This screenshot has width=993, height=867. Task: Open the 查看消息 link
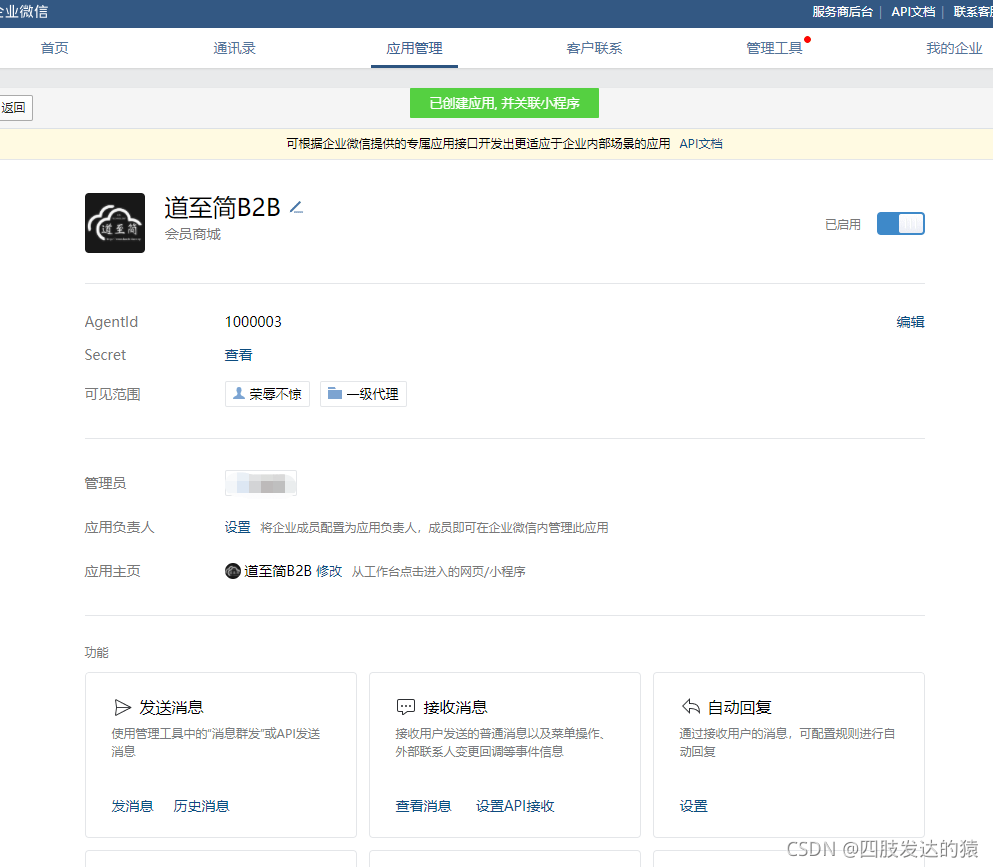[423, 806]
